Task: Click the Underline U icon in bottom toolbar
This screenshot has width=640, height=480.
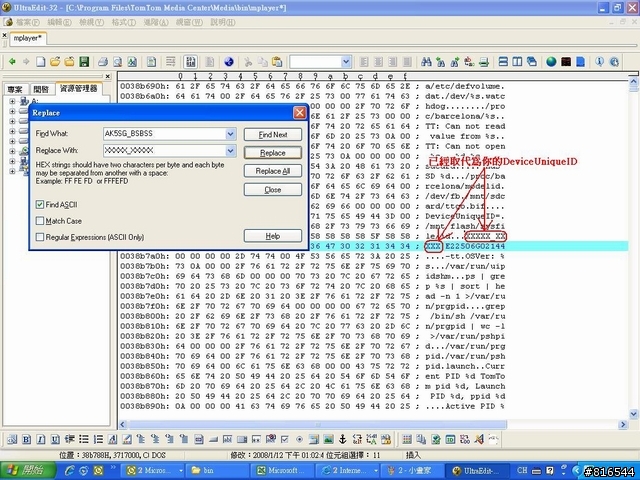Action: click(x=55, y=439)
